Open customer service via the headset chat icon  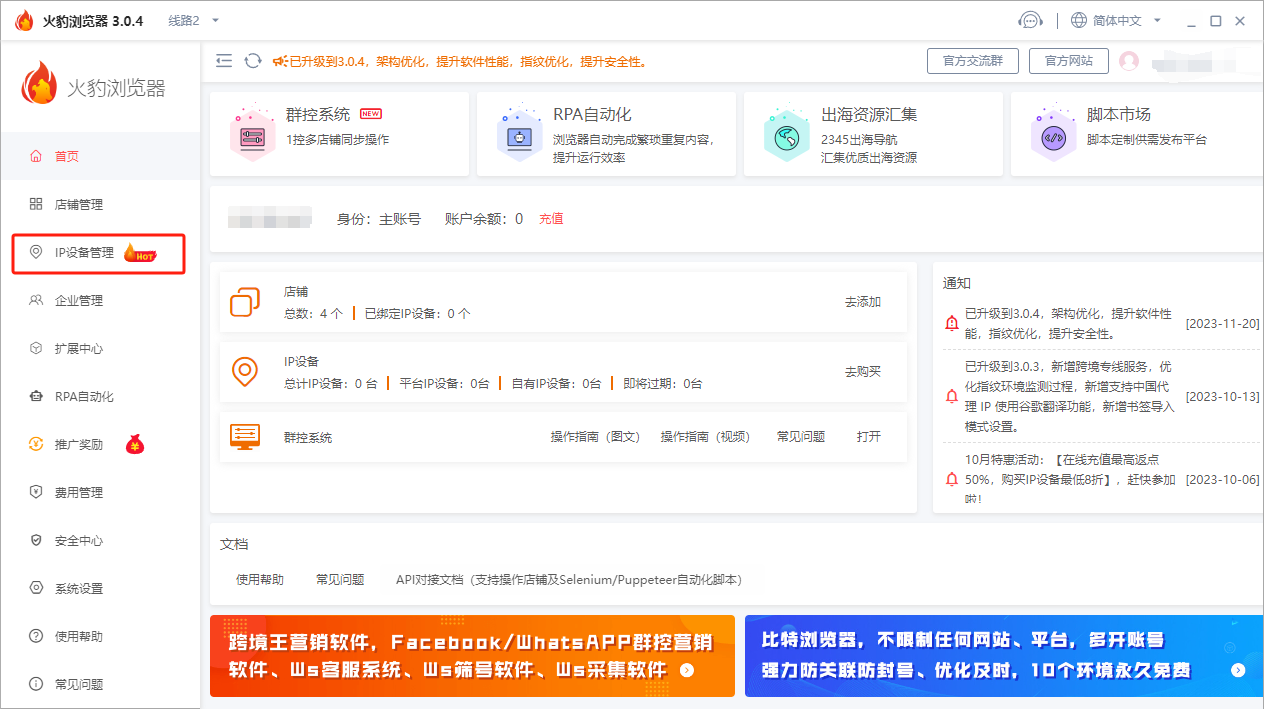[1031, 19]
